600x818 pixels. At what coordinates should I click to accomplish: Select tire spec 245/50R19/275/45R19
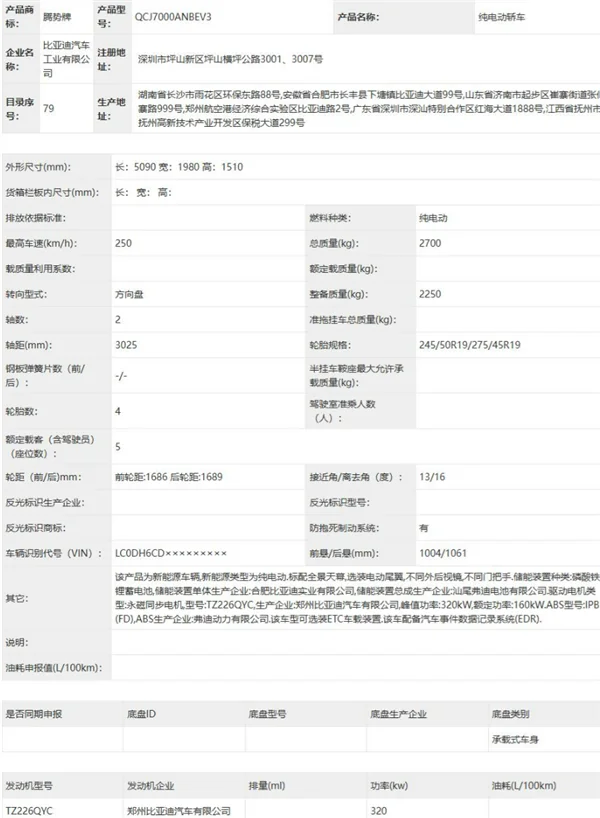[x=470, y=345]
